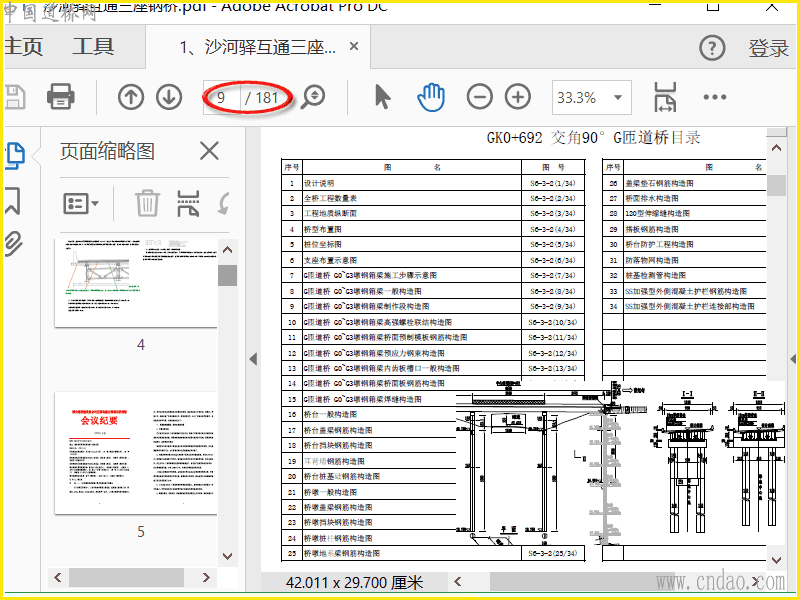The image size is (800, 600).
Task: Click the fit-width scrolling mode icon
Action: (665, 97)
